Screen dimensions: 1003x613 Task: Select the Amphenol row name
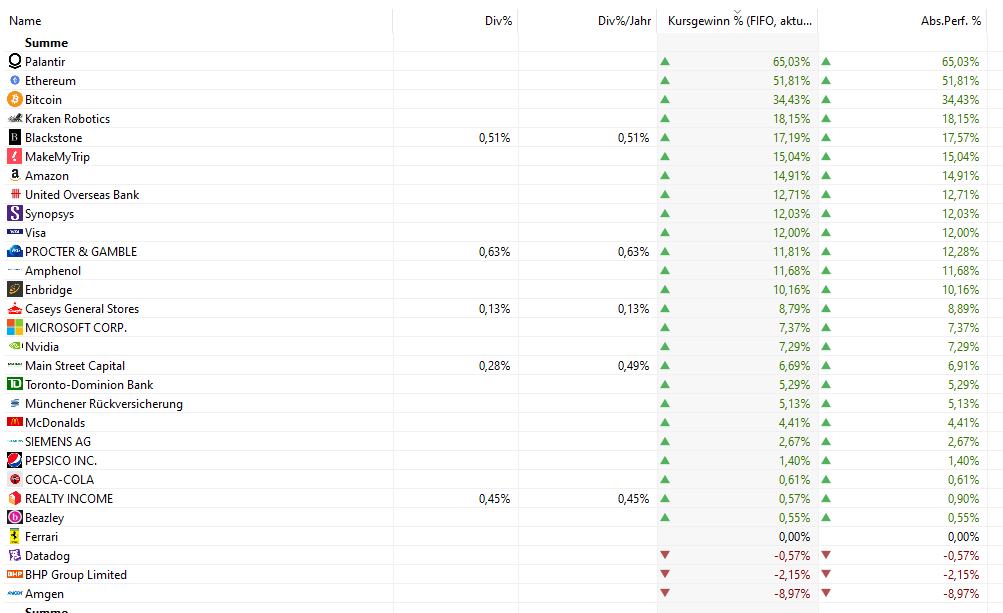click(x=52, y=271)
